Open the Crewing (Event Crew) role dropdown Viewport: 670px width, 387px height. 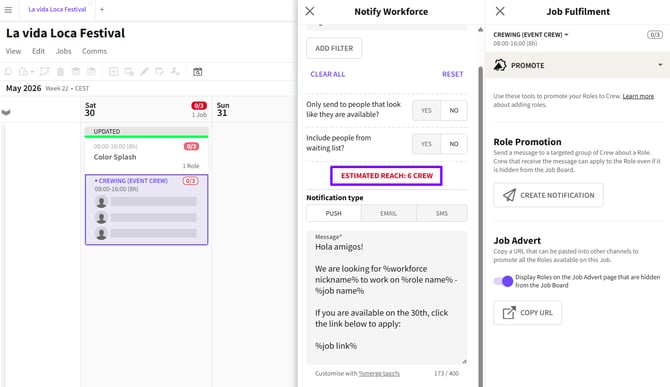pyautogui.click(x=531, y=35)
